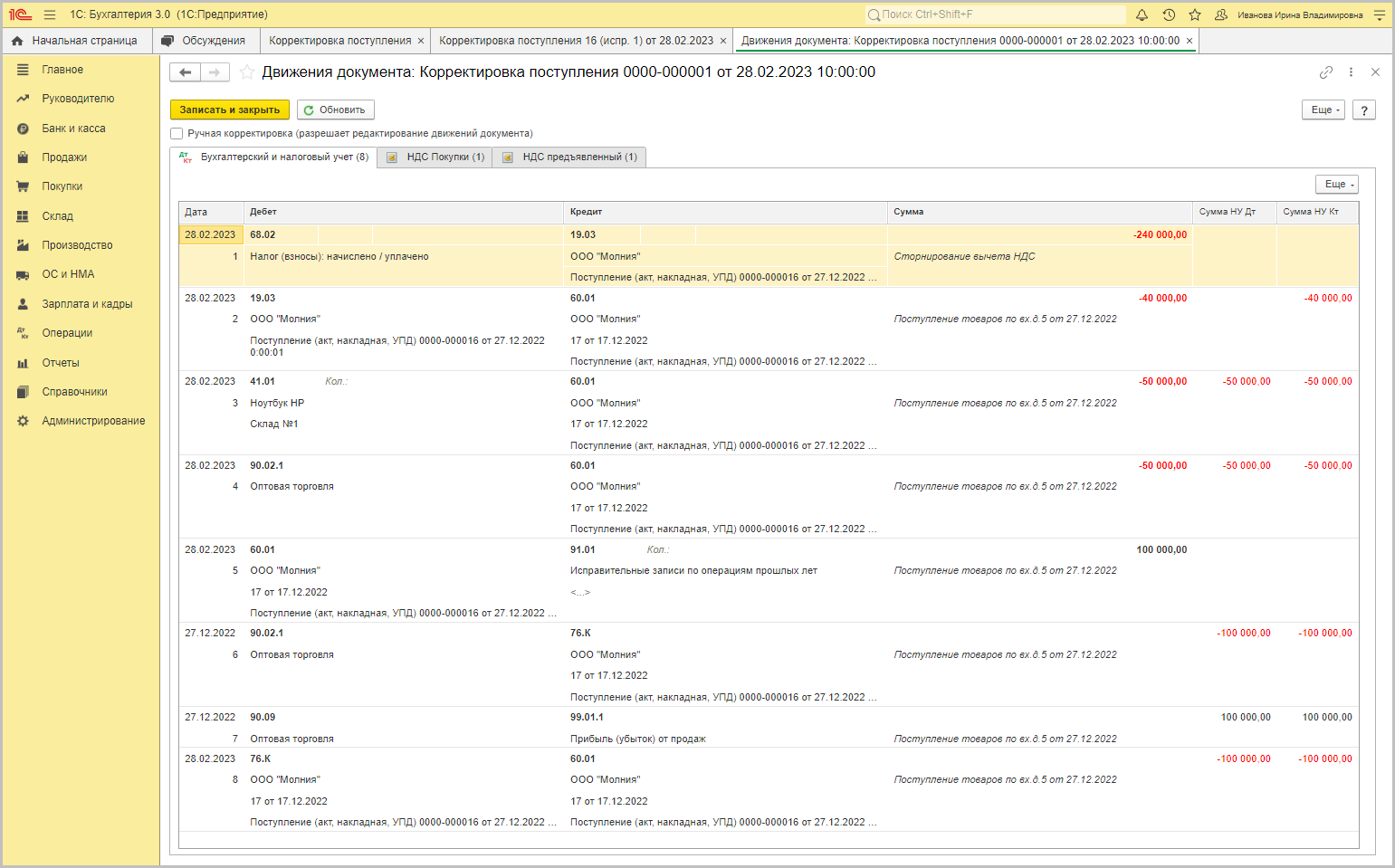
Task: Select НДС предъявленный tab
Action: click(569, 157)
